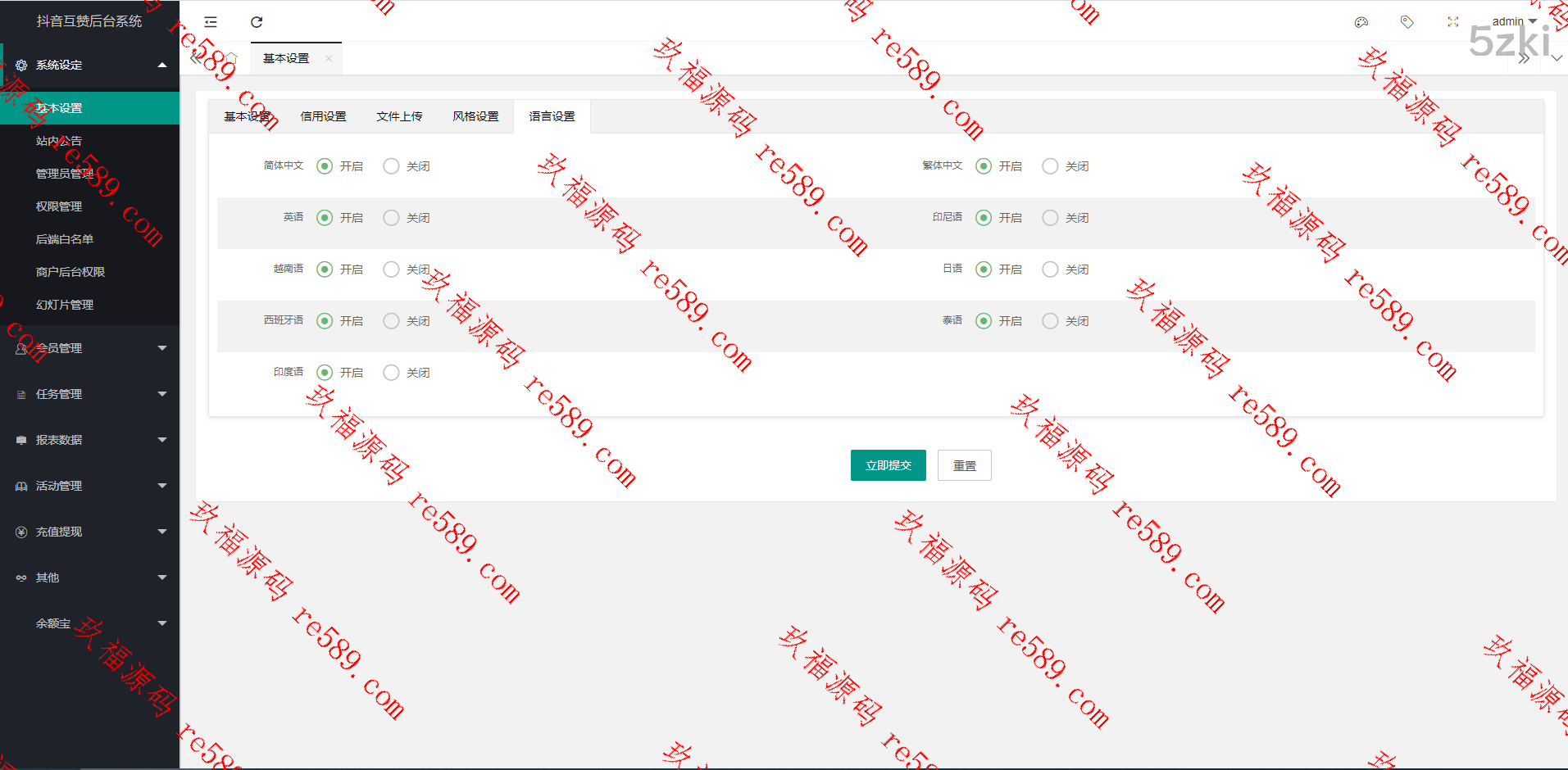Image resolution: width=1568 pixels, height=770 pixels.
Task: Open 幻灯片管理 in the sidebar
Action: (x=89, y=305)
